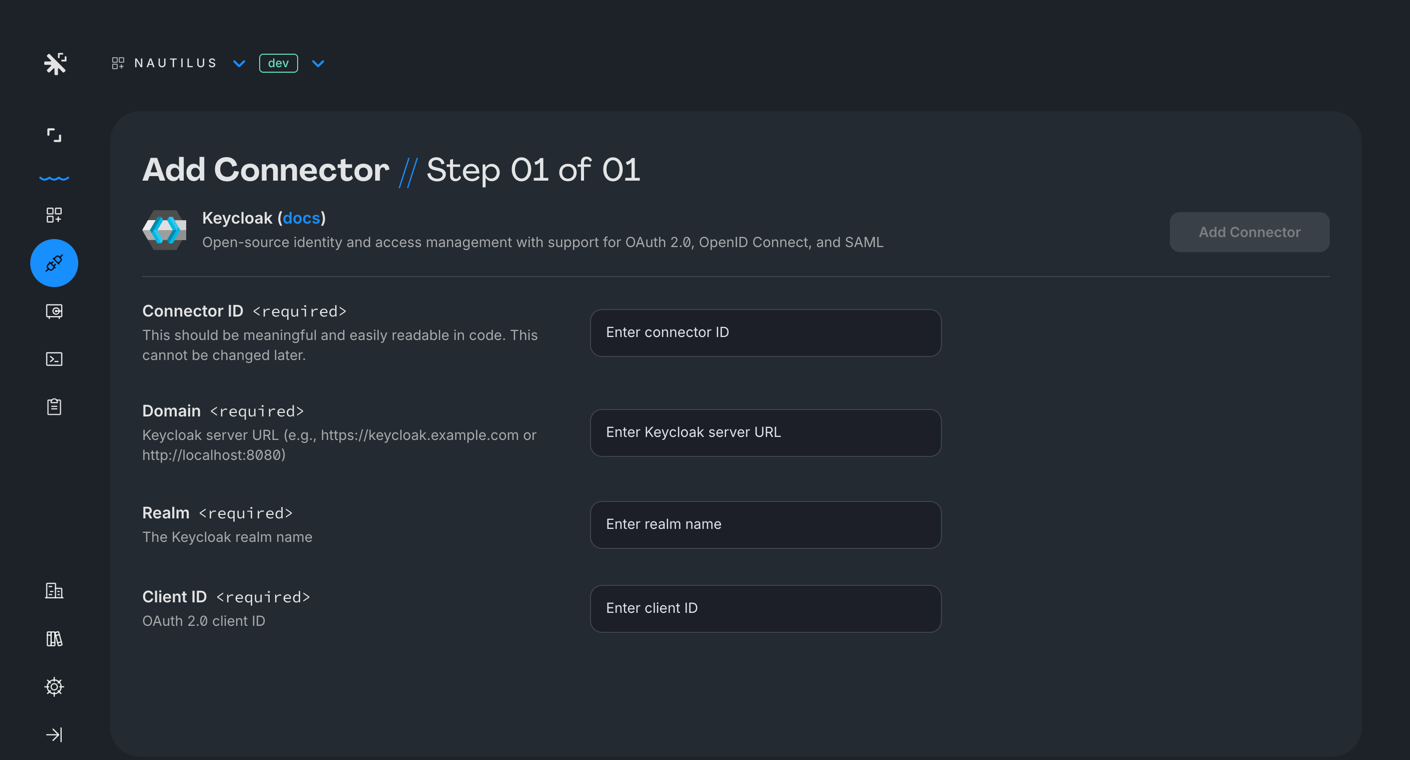The image size is (1410, 760).
Task: Focus the Enter connector ID field
Action: [x=765, y=333]
